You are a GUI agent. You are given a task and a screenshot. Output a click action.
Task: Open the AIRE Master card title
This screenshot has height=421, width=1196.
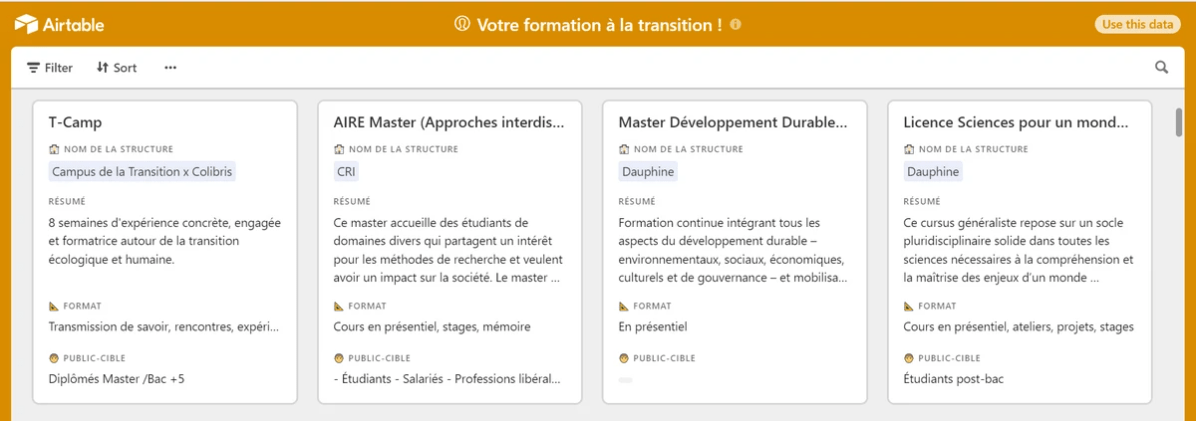448,123
